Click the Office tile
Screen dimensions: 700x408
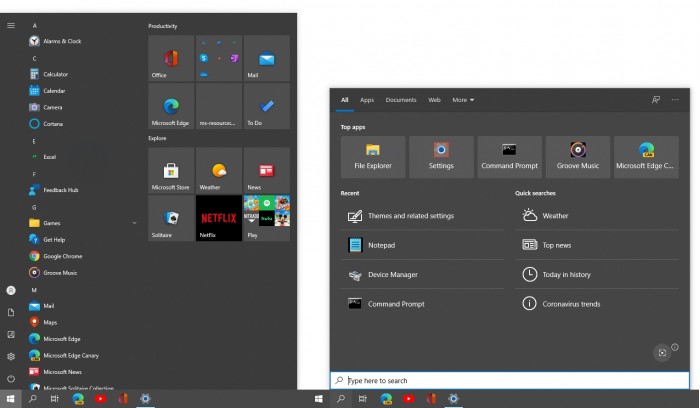click(x=171, y=58)
